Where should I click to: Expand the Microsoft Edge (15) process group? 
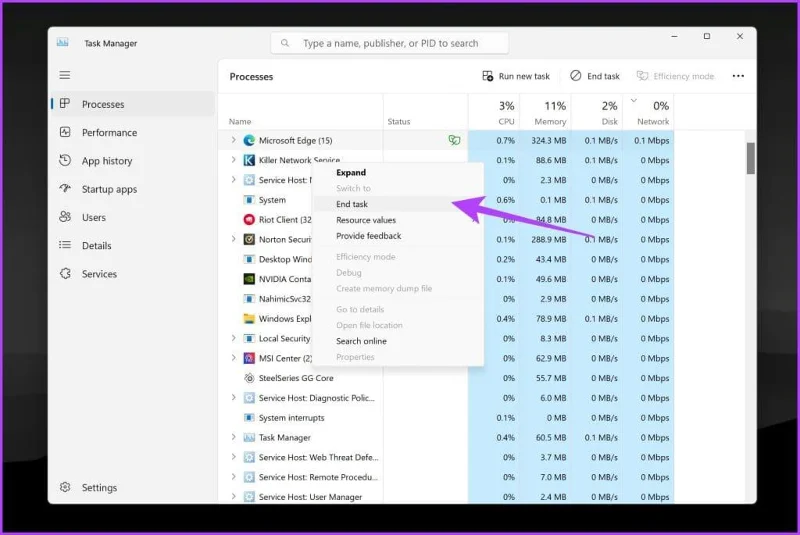[233, 140]
